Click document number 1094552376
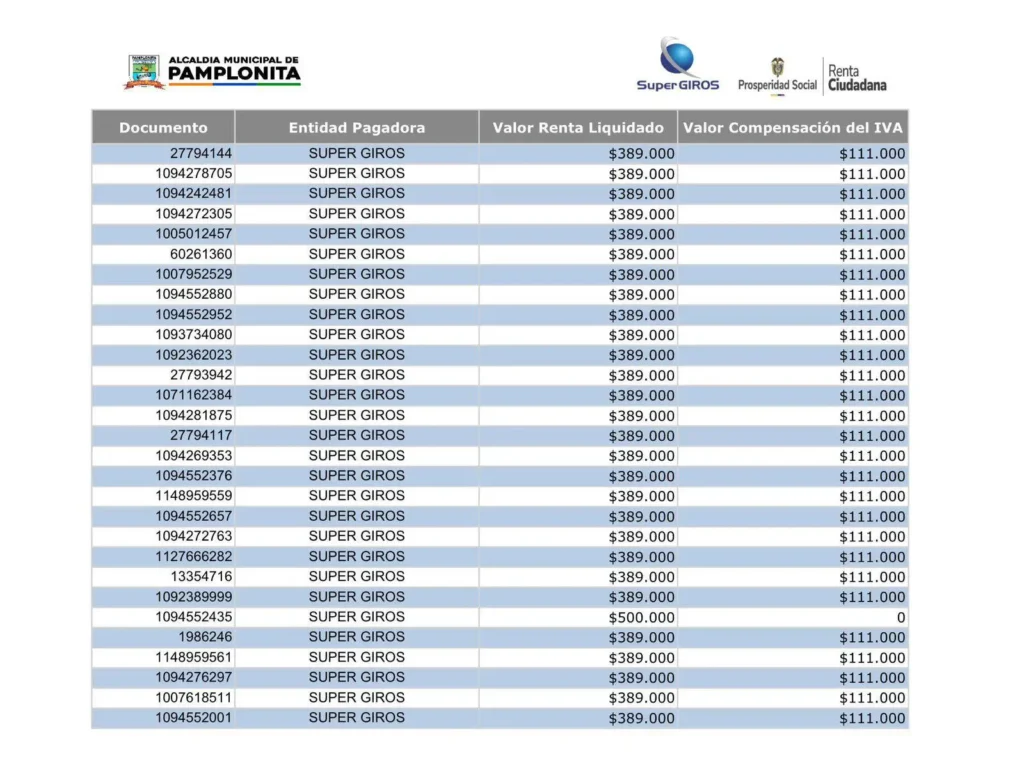This screenshot has height=764, width=1024. (x=193, y=476)
